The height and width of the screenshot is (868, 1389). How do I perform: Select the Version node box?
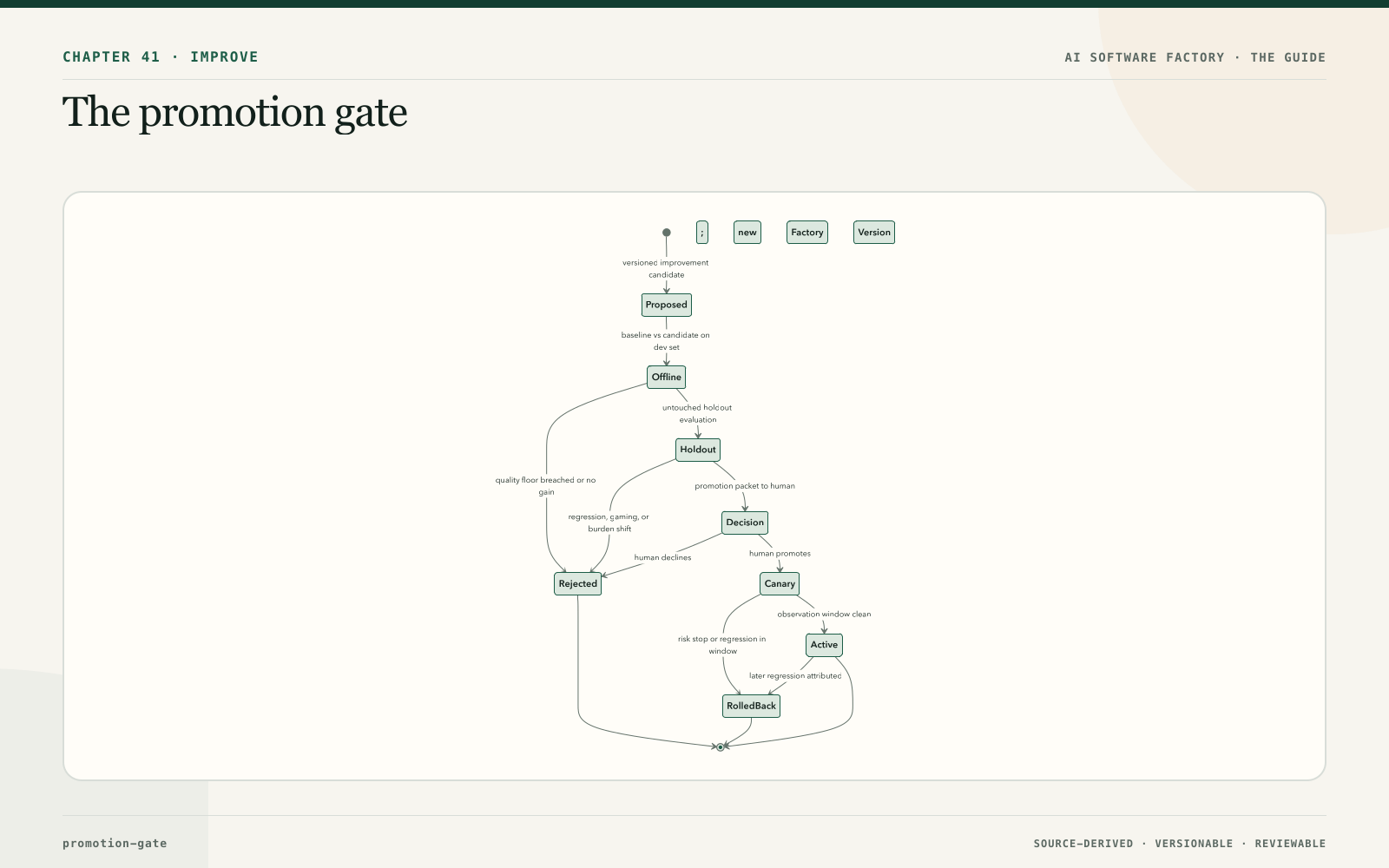pyautogui.click(x=874, y=233)
